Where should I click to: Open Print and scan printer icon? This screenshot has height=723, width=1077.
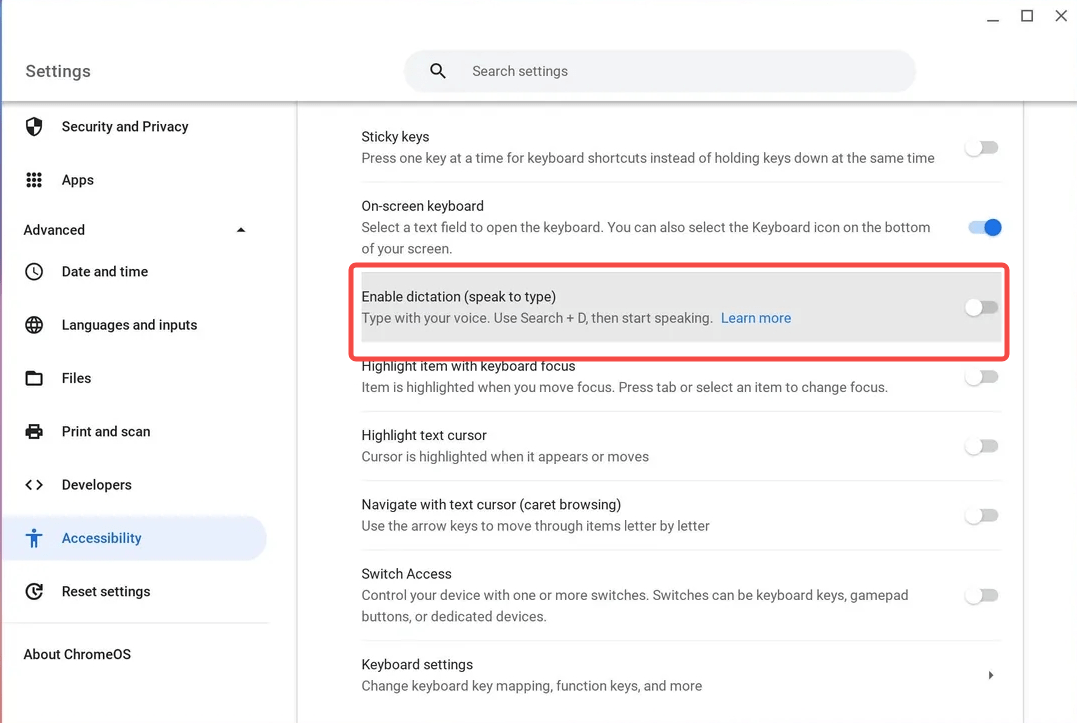click(34, 431)
